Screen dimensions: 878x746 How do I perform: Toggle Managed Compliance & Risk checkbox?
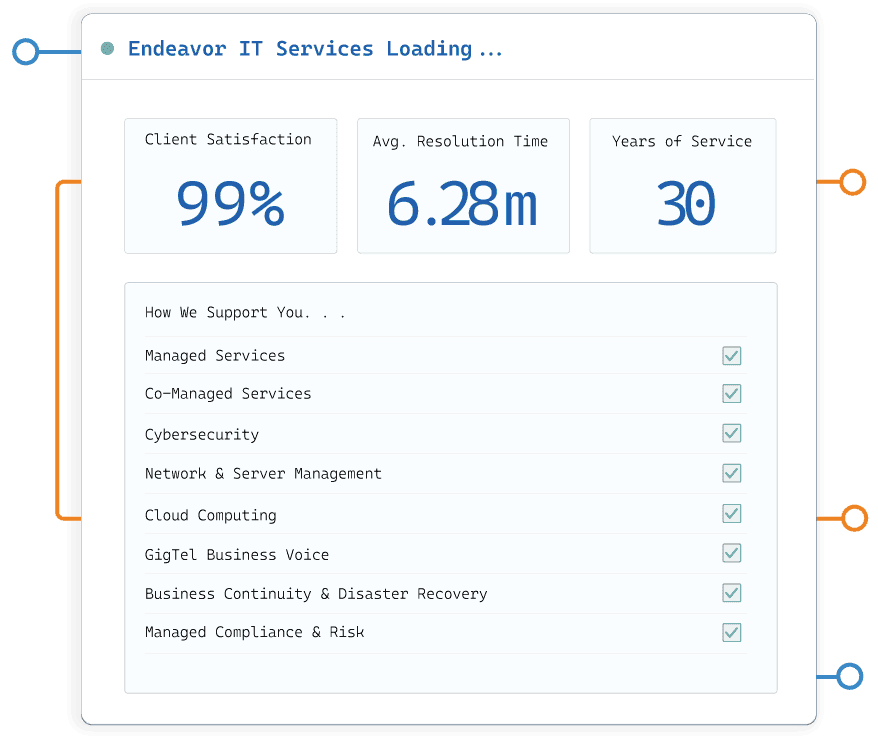pyautogui.click(x=731, y=632)
